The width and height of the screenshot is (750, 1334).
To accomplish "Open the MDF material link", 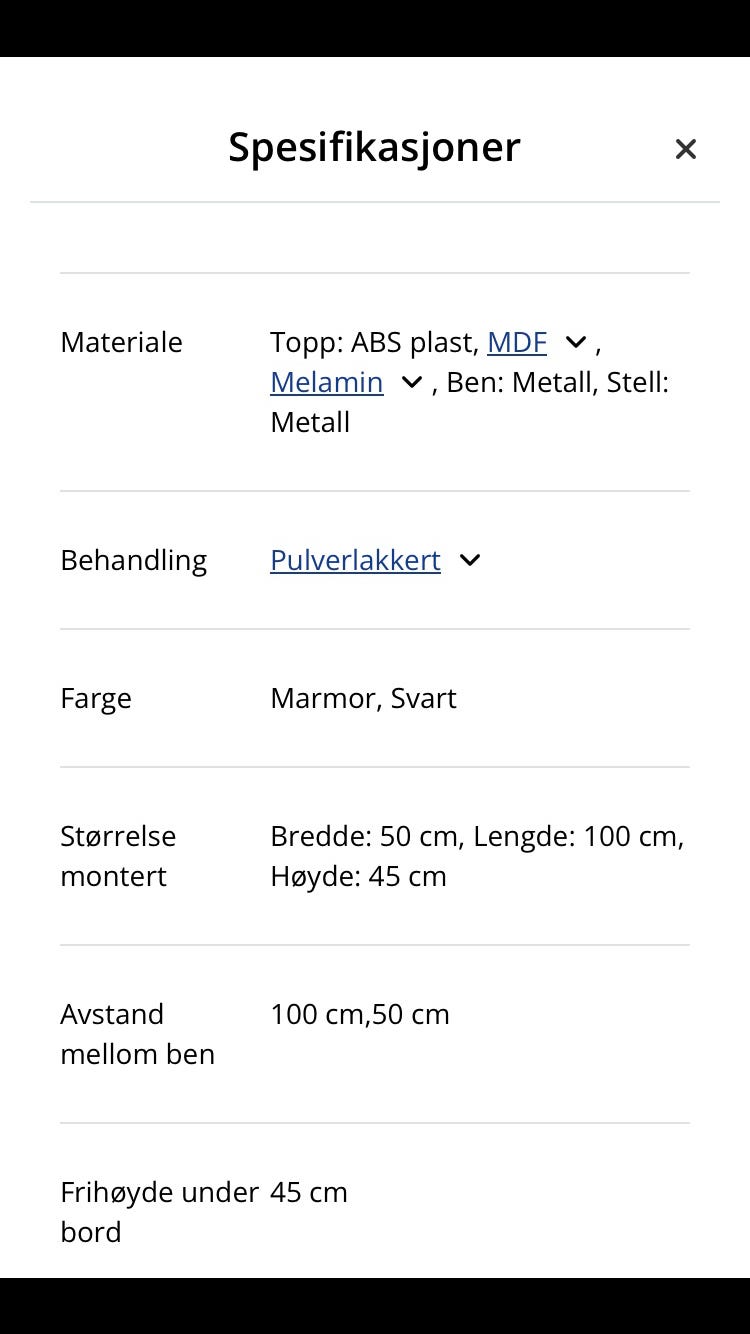I will [x=516, y=343].
